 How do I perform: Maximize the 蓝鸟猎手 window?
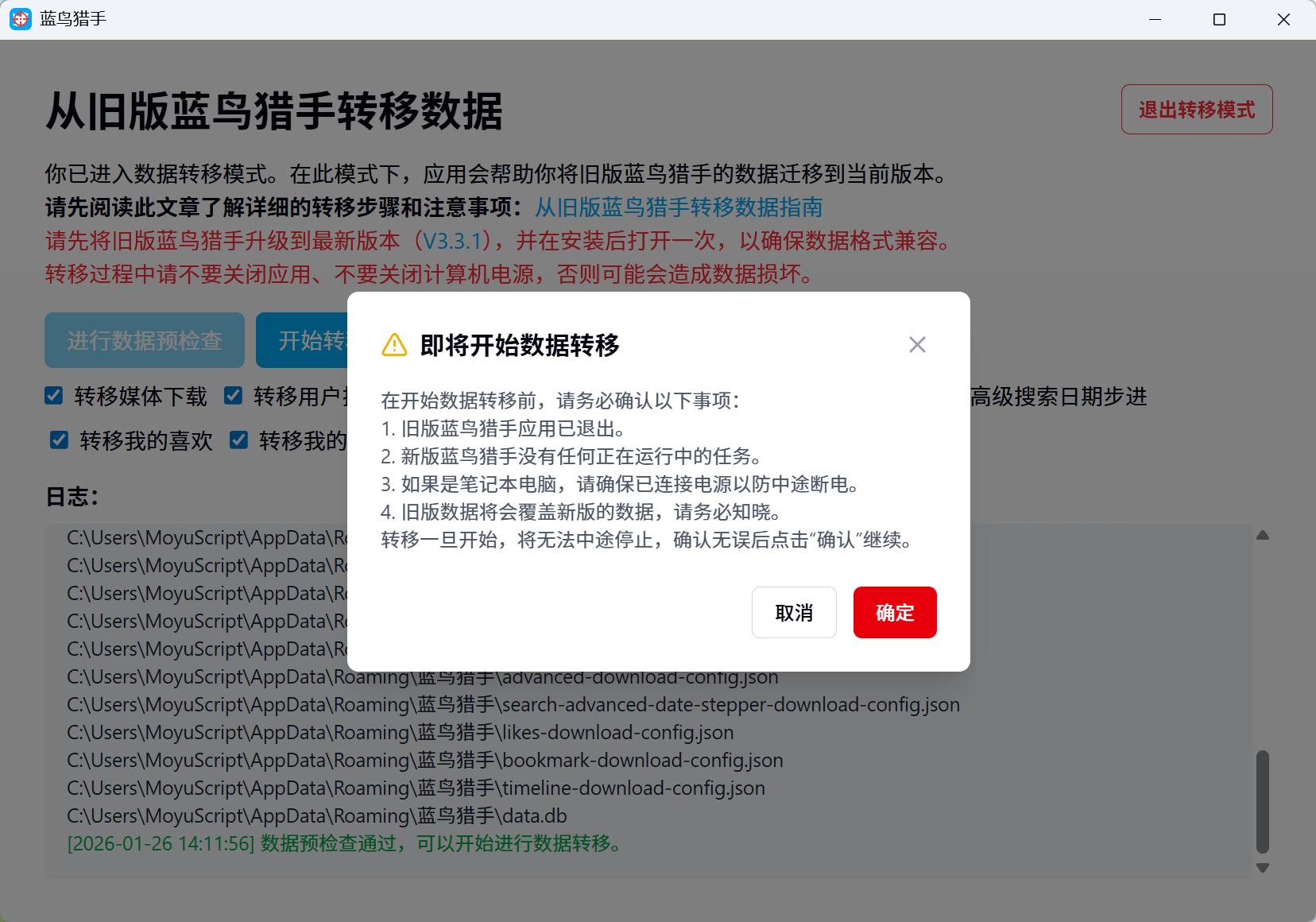tap(1219, 19)
